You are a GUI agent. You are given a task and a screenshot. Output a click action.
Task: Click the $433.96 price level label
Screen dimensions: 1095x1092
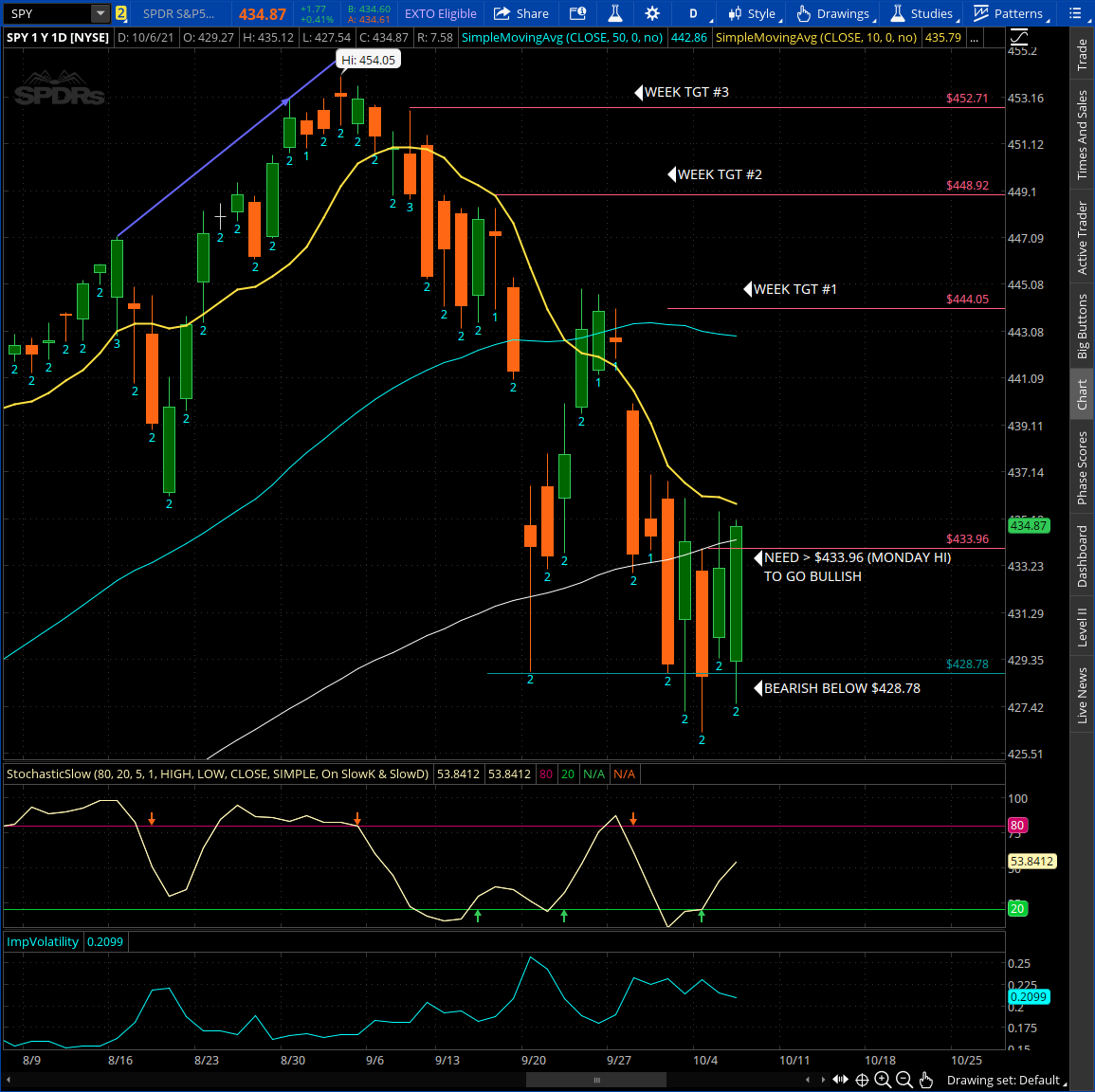[967, 539]
